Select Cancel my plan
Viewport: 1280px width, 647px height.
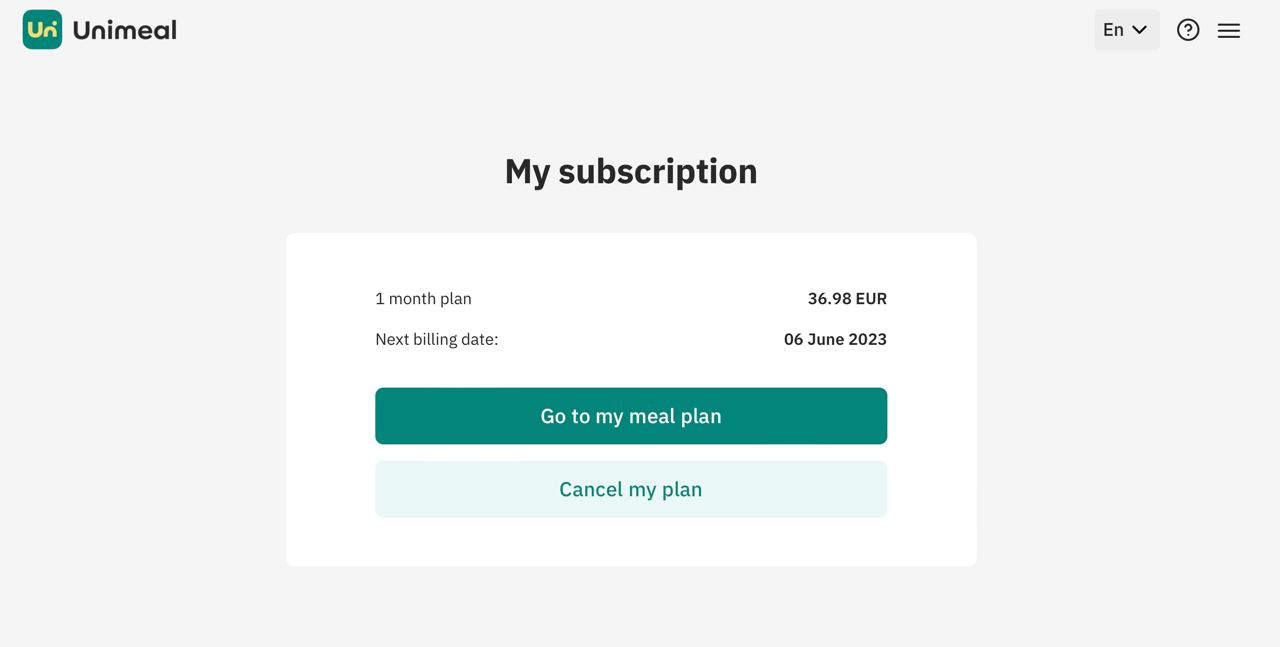tap(631, 489)
